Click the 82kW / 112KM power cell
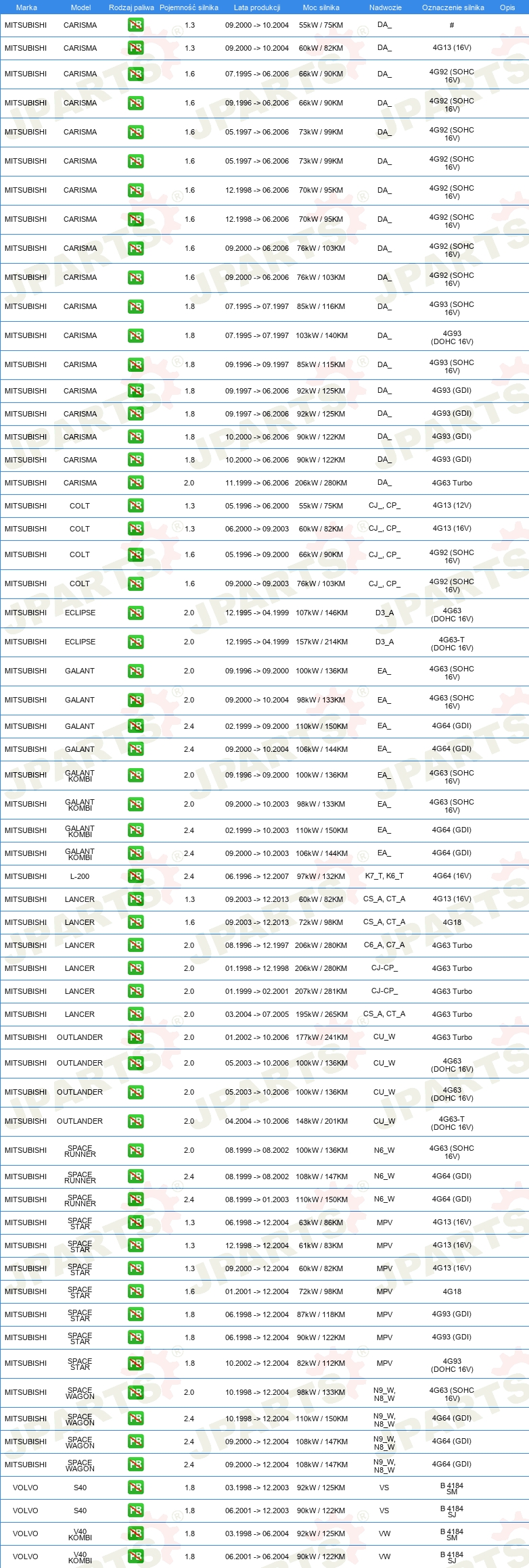The width and height of the screenshot is (529, 1568). (x=321, y=1363)
